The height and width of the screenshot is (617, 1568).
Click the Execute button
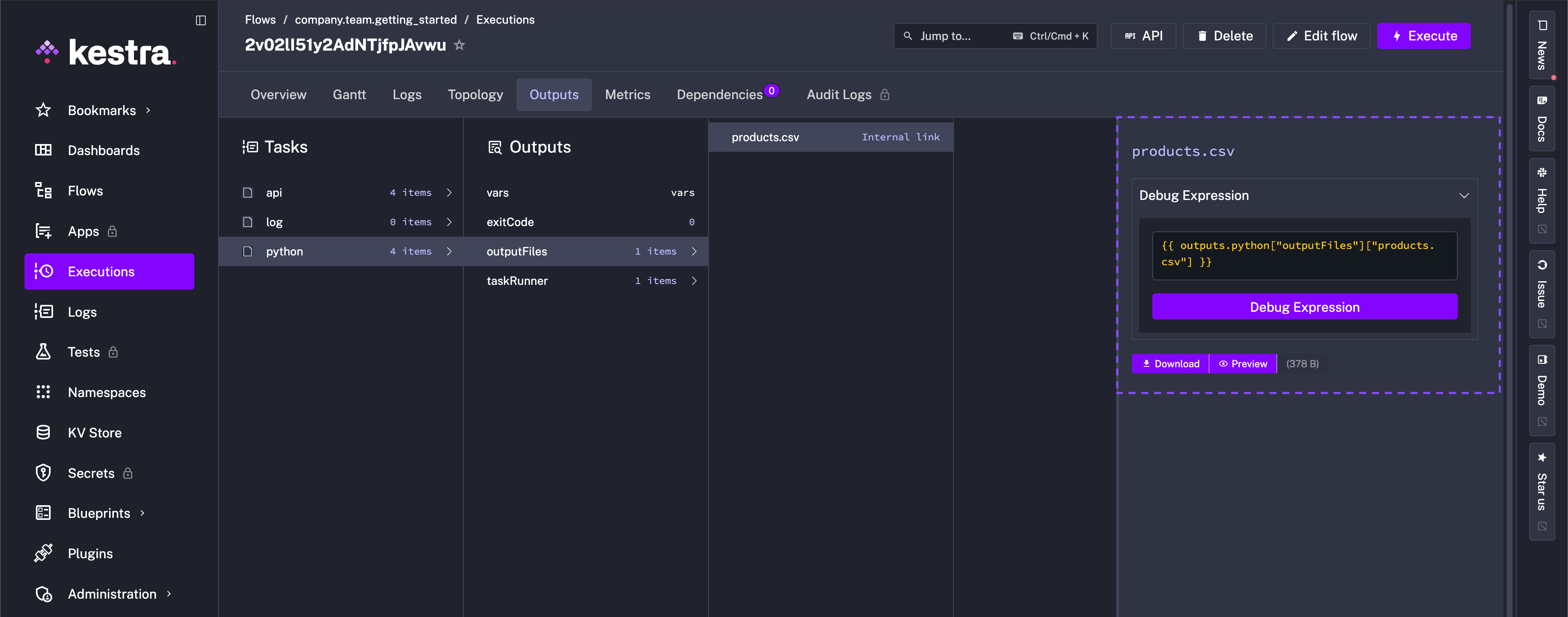1424,36
